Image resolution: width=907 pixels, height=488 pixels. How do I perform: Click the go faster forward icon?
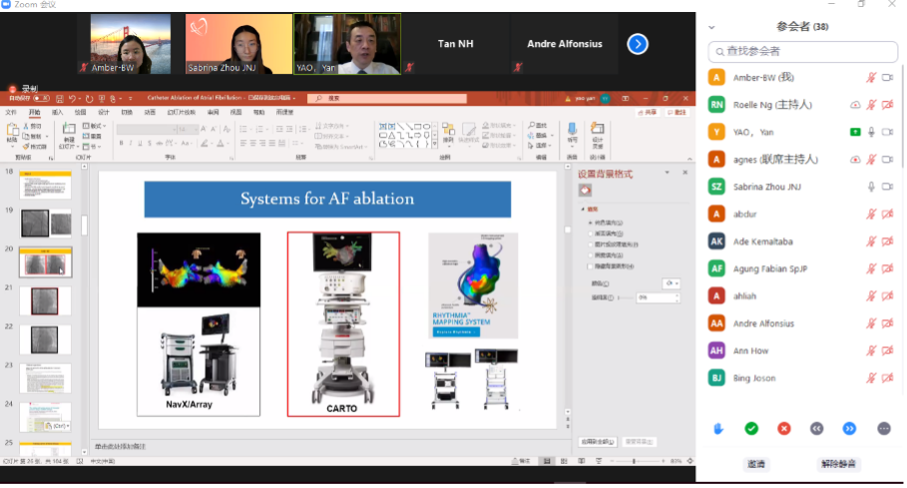pyautogui.click(x=849, y=428)
